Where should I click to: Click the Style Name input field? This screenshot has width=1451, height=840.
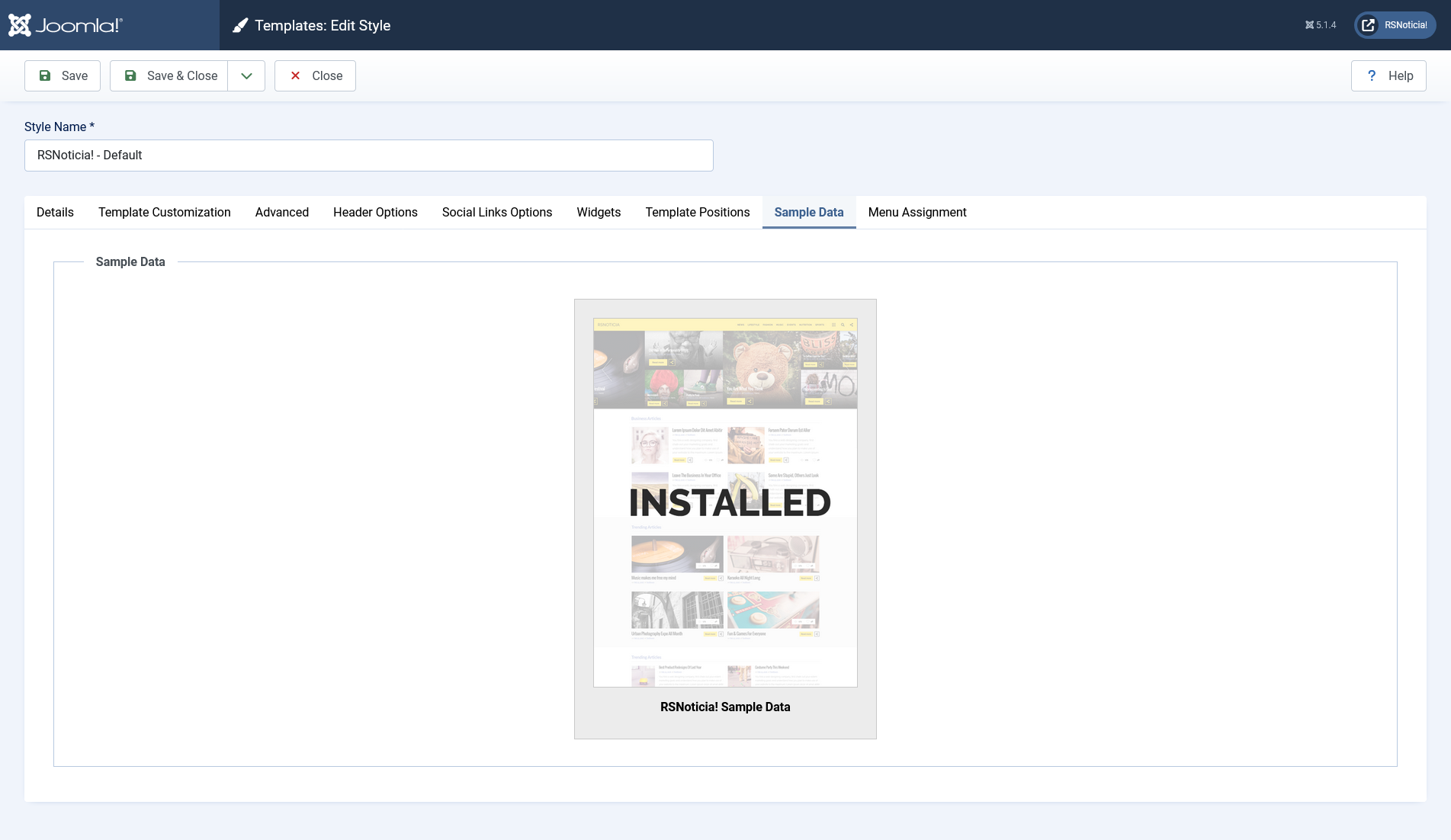(x=369, y=155)
